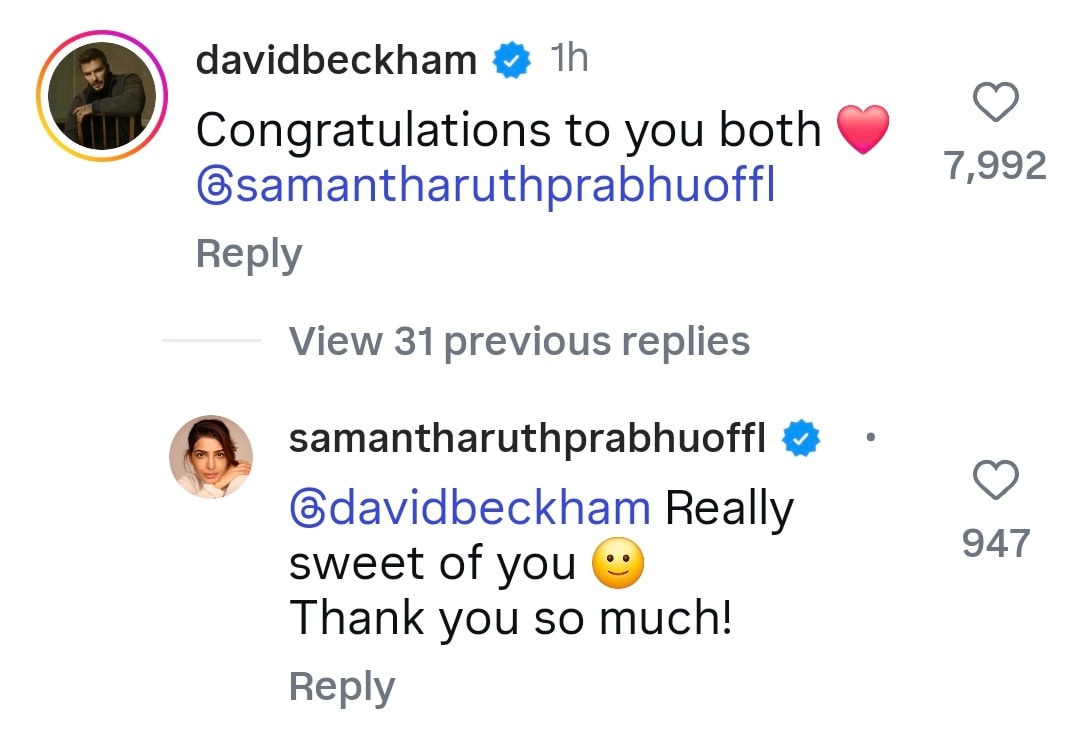The image size is (1073, 739).
Task: Follow the @samantharuthprabhuoffl mention in the comment
Action: [486, 187]
